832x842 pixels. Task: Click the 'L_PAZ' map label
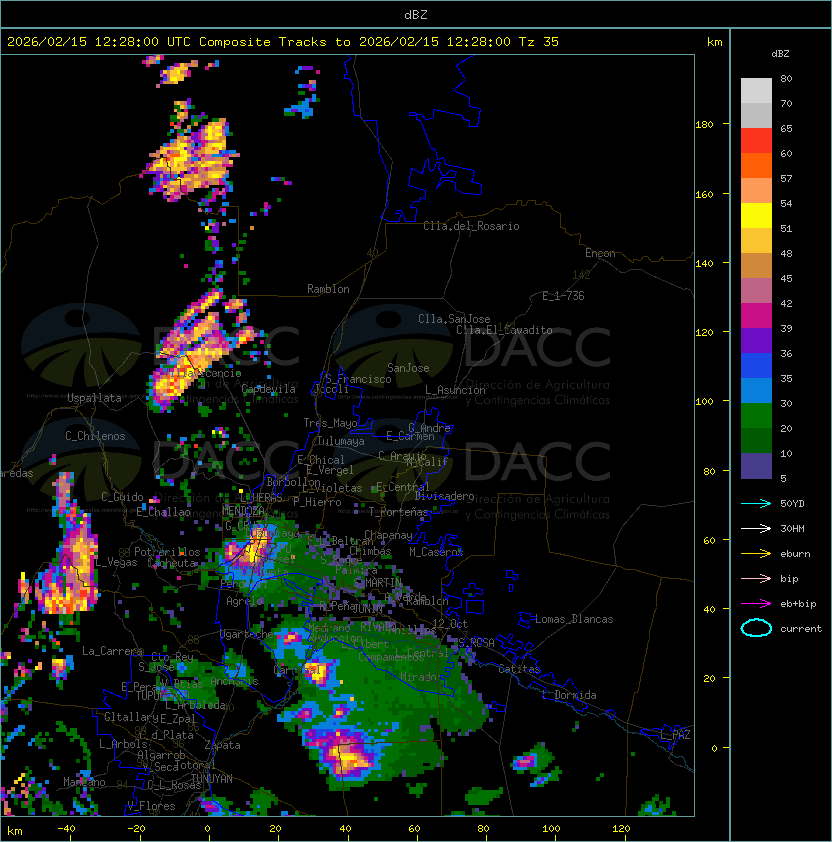(x=675, y=735)
